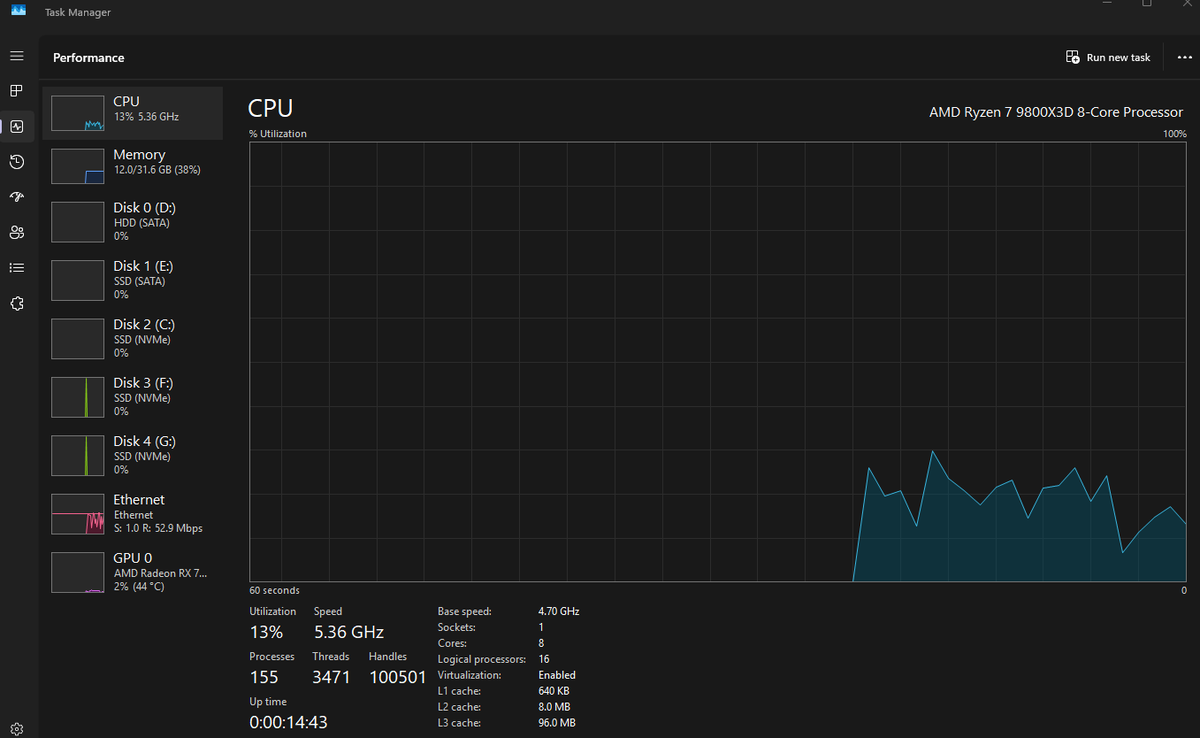The width and height of the screenshot is (1200, 738).
Task: Click the L1 cache 640 KB value
Action: pos(554,691)
